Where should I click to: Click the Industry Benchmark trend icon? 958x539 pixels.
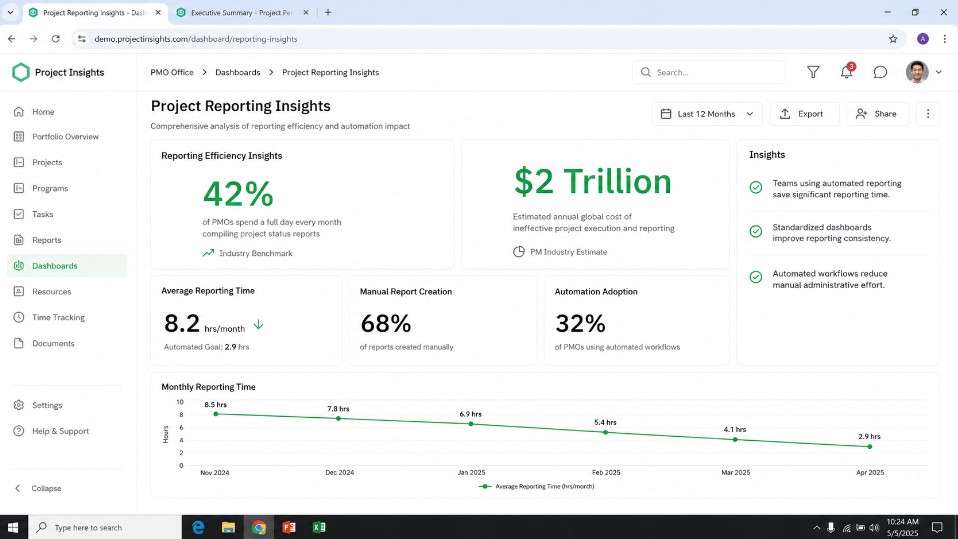point(208,253)
